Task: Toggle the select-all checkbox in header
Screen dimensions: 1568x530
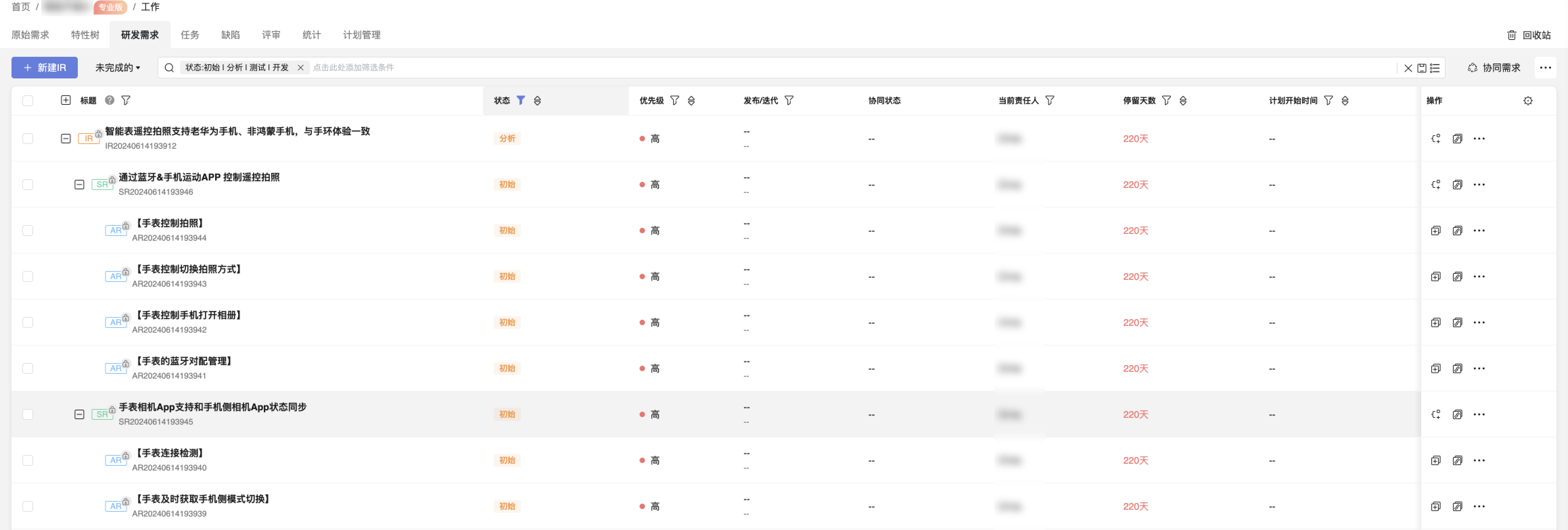Action: pos(27,100)
